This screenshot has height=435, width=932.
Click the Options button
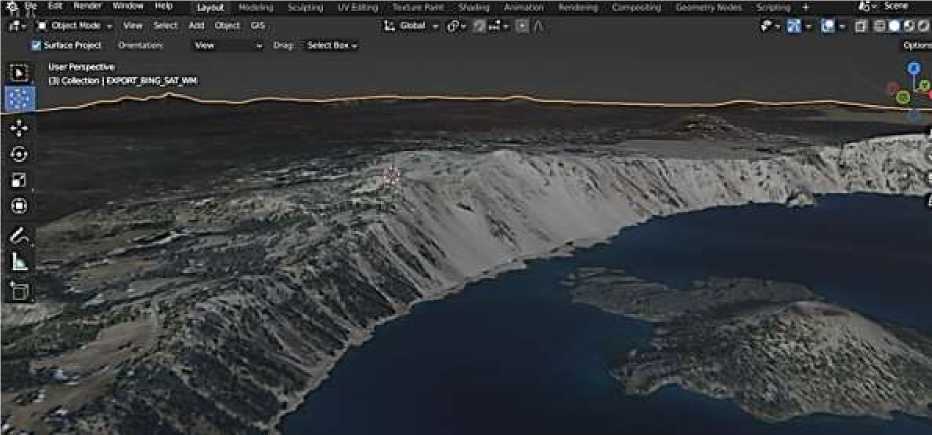tap(916, 45)
